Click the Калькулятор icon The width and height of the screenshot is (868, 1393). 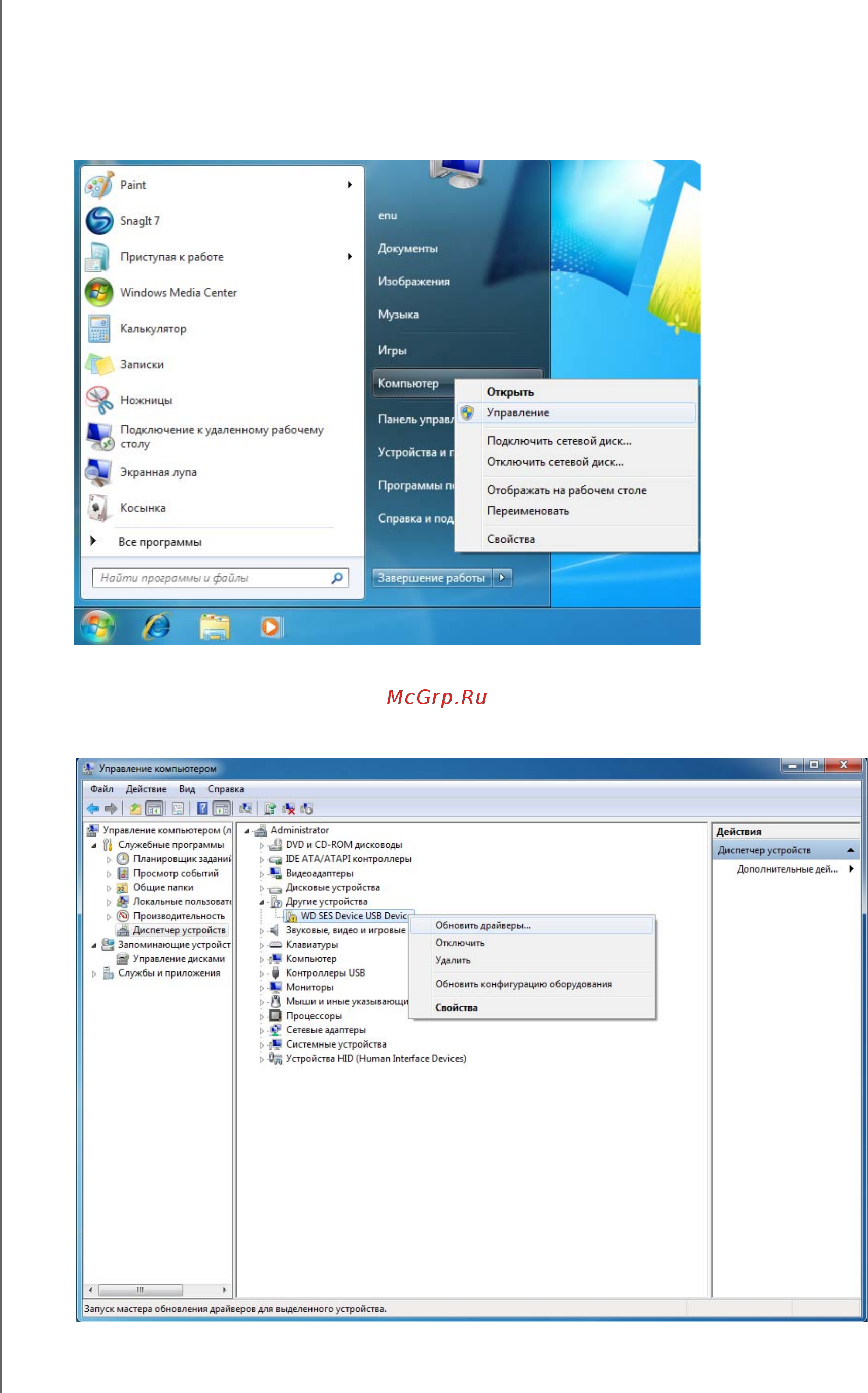click(99, 328)
